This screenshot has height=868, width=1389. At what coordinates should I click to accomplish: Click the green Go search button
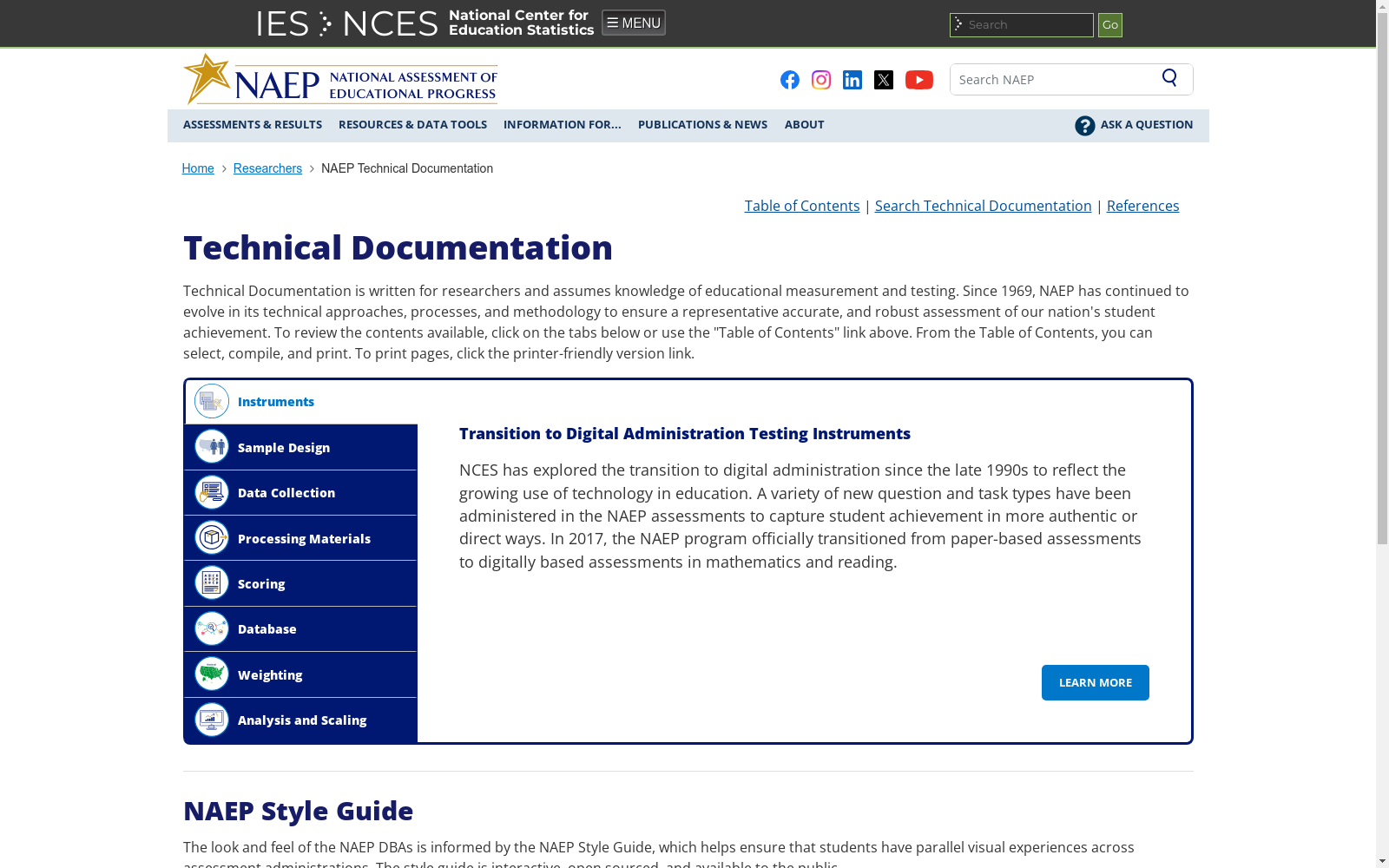[x=1109, y=25]
